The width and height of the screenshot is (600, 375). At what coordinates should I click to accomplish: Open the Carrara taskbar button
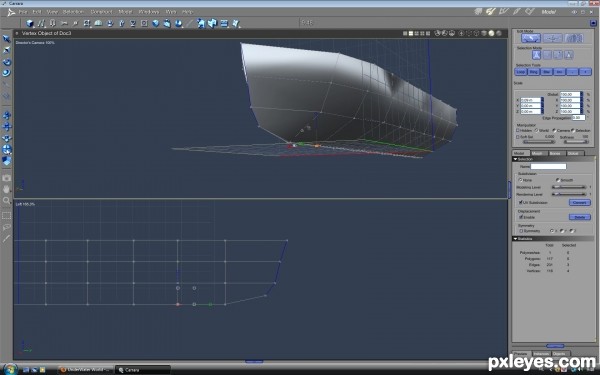pyautogui.click(x=142, y=370)
